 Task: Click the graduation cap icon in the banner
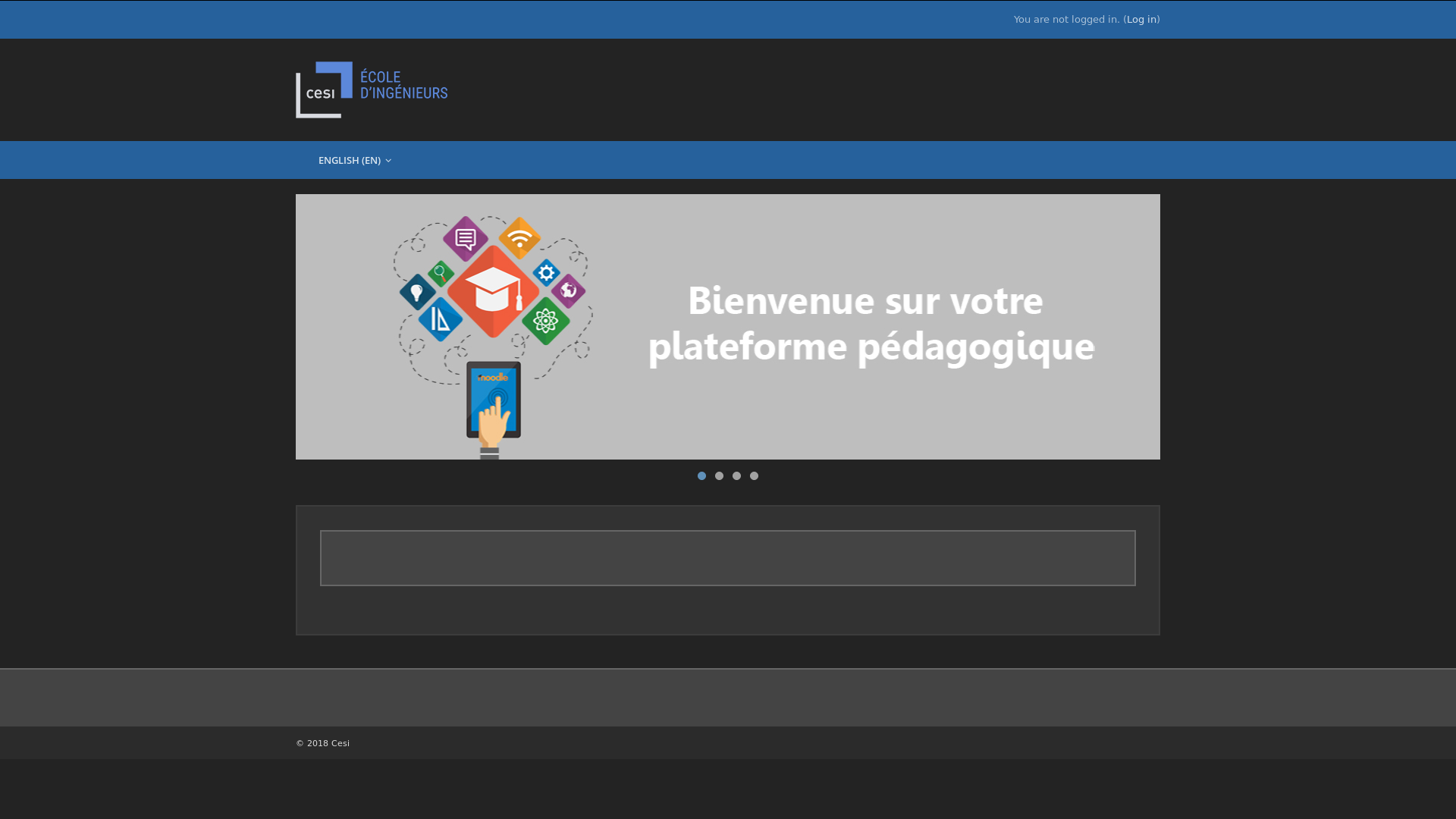[x=494, y=290]
